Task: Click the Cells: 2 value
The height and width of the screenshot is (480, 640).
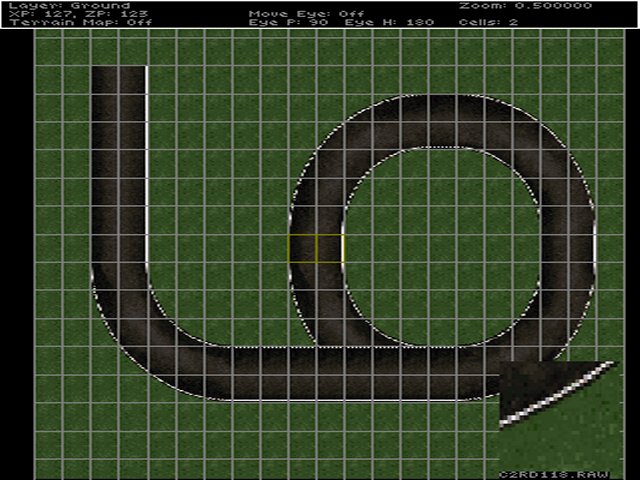Action: (488, 22)
